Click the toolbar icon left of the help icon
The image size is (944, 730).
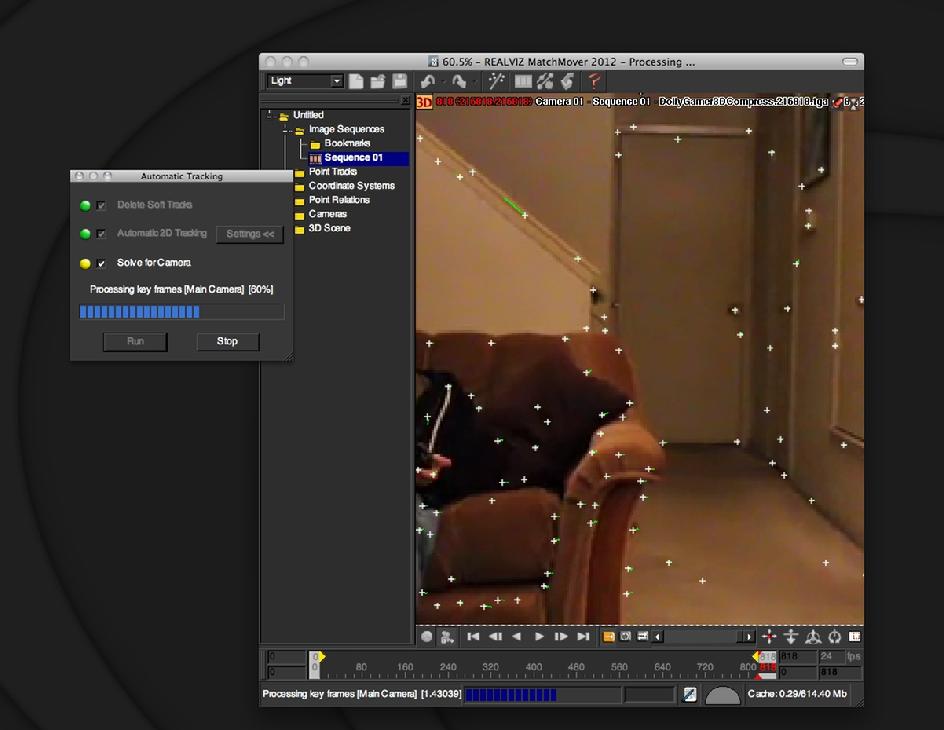567,81
